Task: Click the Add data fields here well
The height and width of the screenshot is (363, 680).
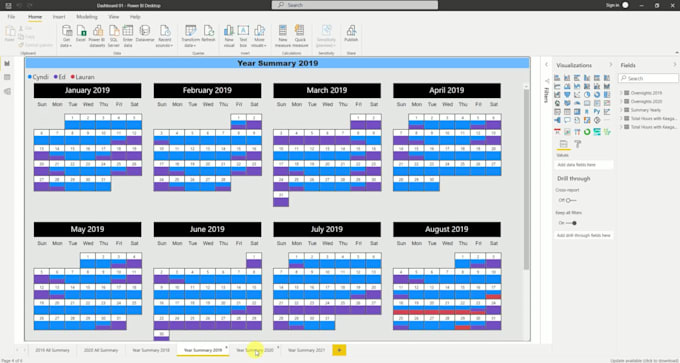Action: click(584, 165)
